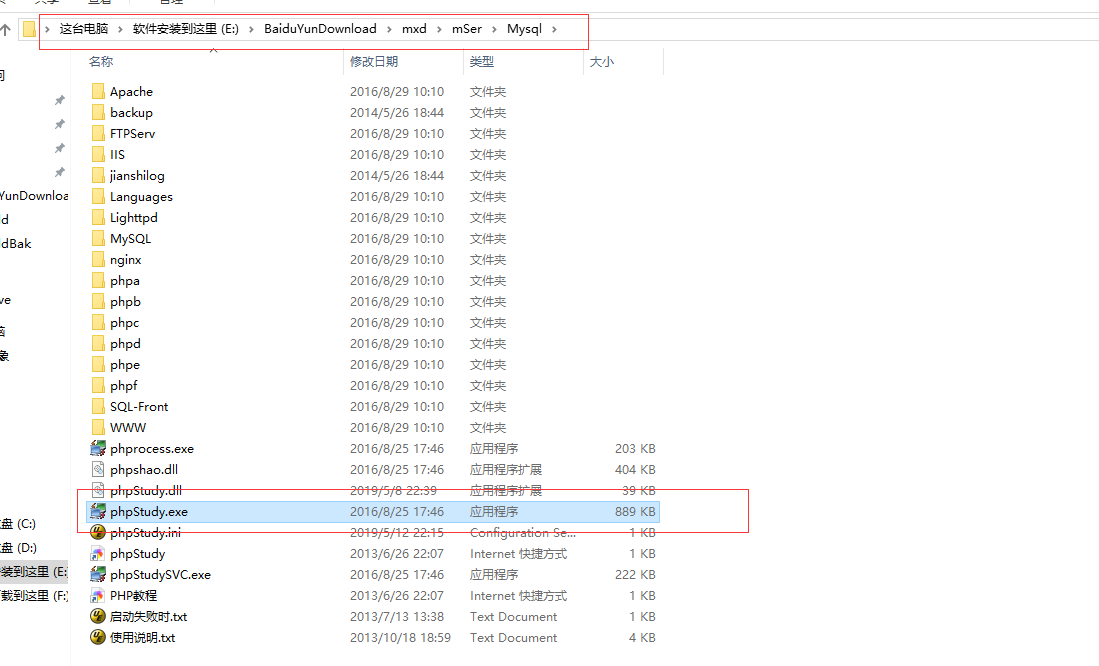Open drive (F:) in navigation pane
This screenshot has width=1099, height=666.
[x=34, y=595]
